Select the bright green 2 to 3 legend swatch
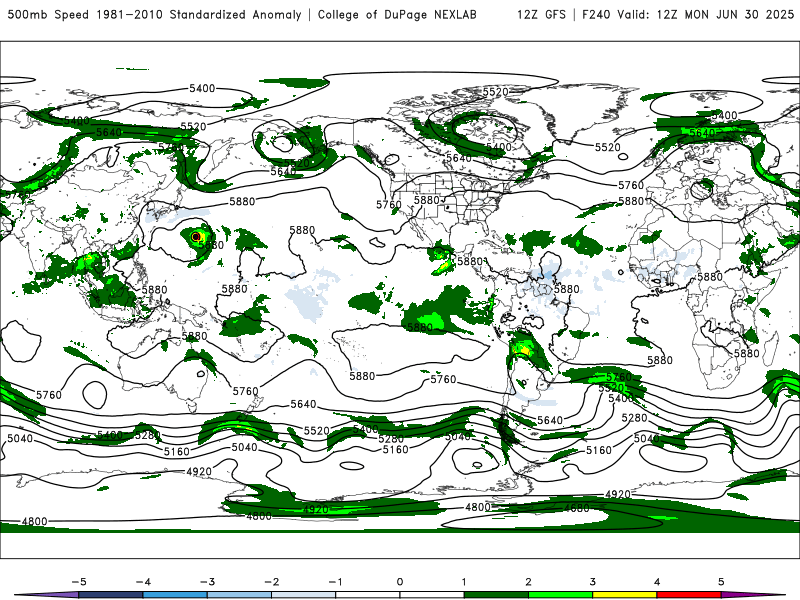800x600 pixels. 560,595
